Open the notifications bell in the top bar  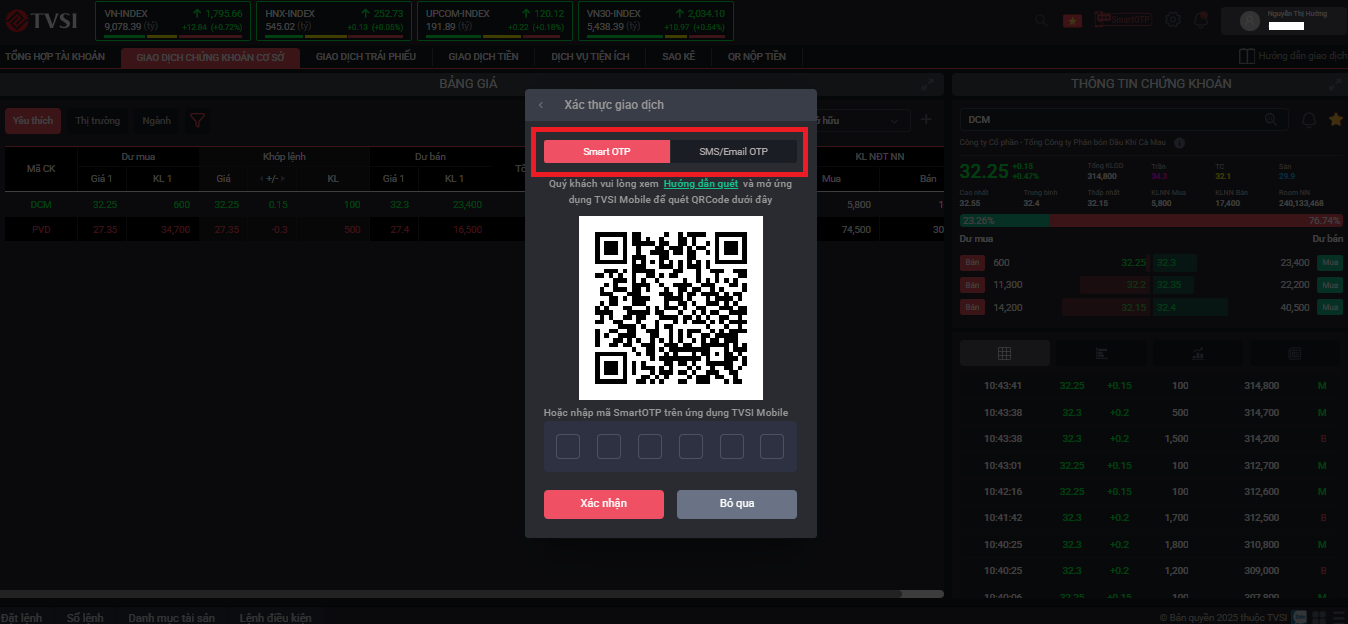point(1201,20)
